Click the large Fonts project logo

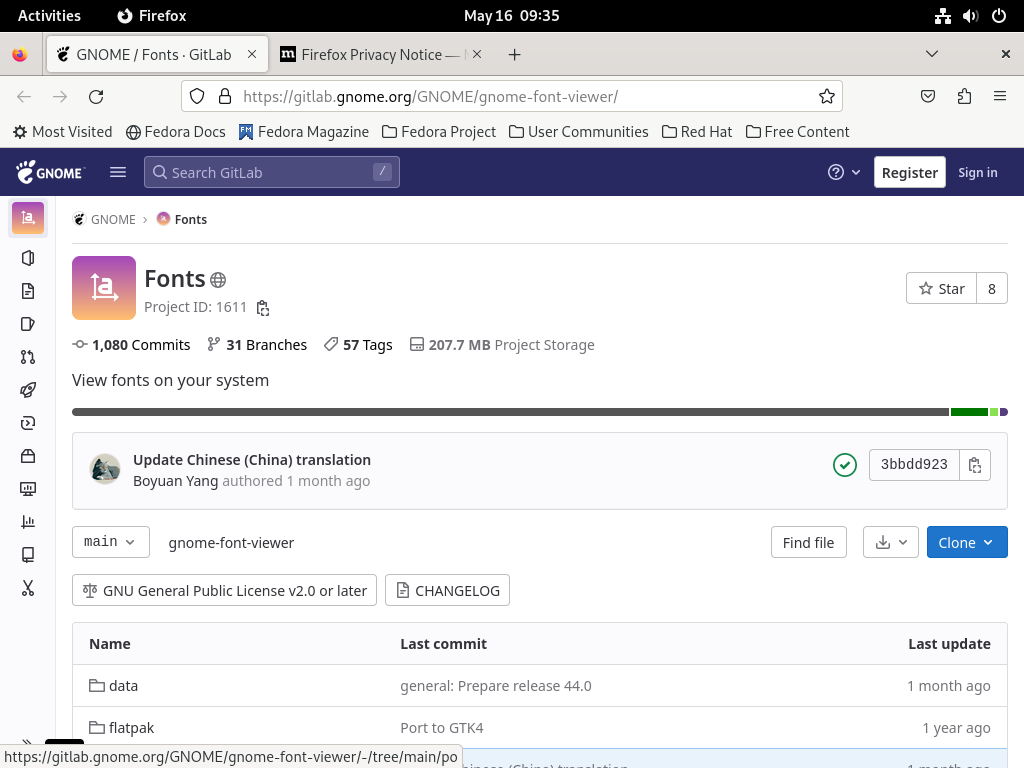104,288
